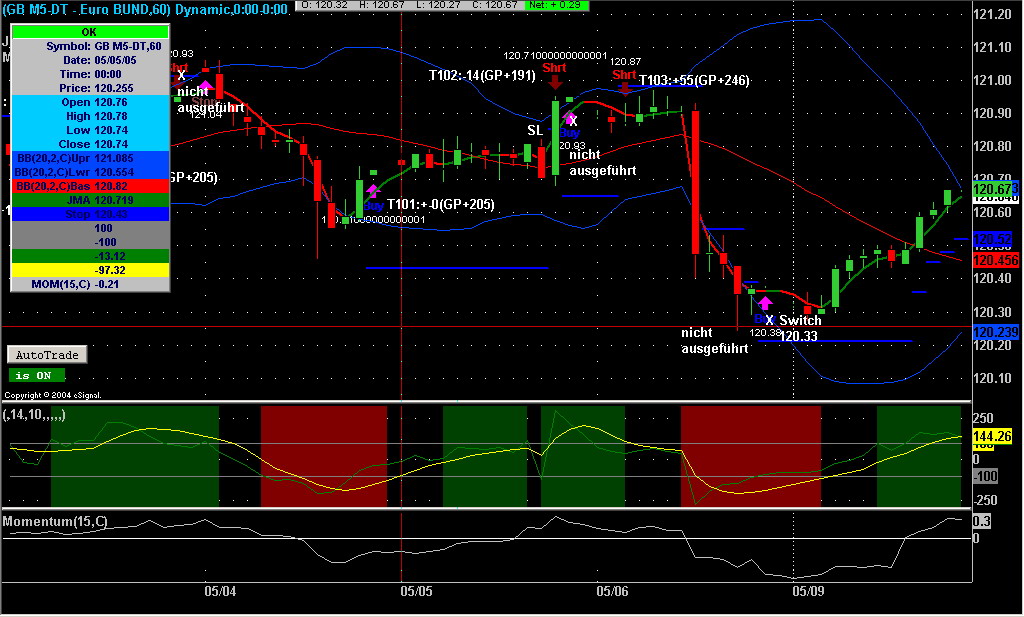
Task: Click the Shrt down arrow below 120.87
Action: (625, 88)
